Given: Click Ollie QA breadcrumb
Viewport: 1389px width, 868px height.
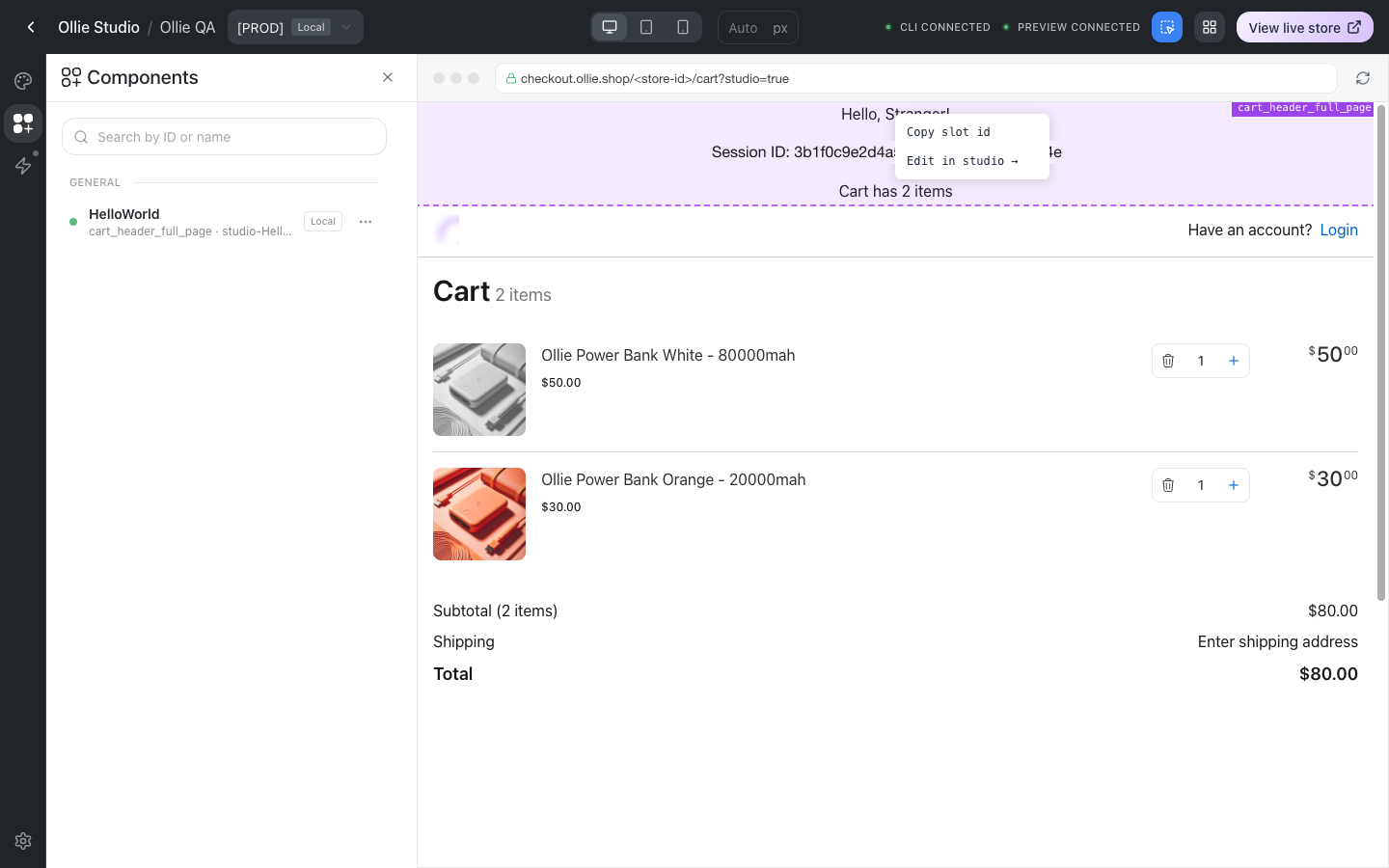Looking at the screenshot, I should tap(187, 27).
